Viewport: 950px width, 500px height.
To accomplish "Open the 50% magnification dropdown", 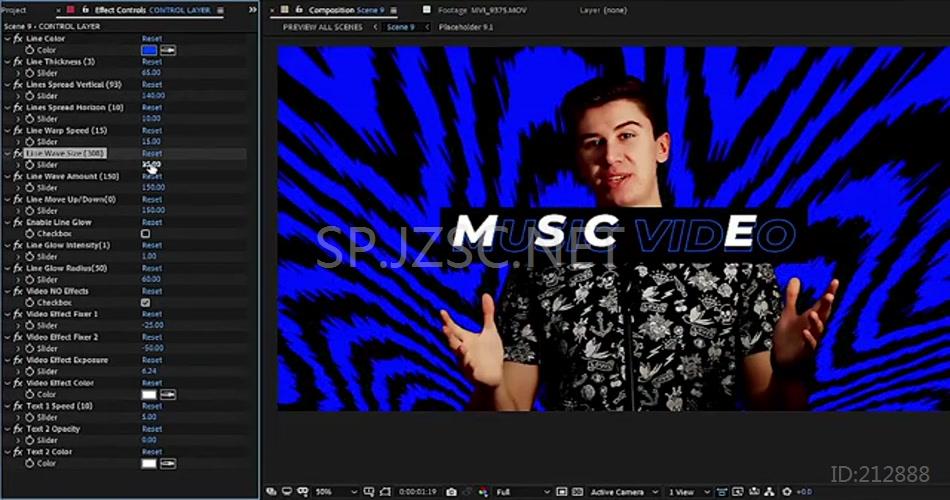I will click(x=334, y=492).
